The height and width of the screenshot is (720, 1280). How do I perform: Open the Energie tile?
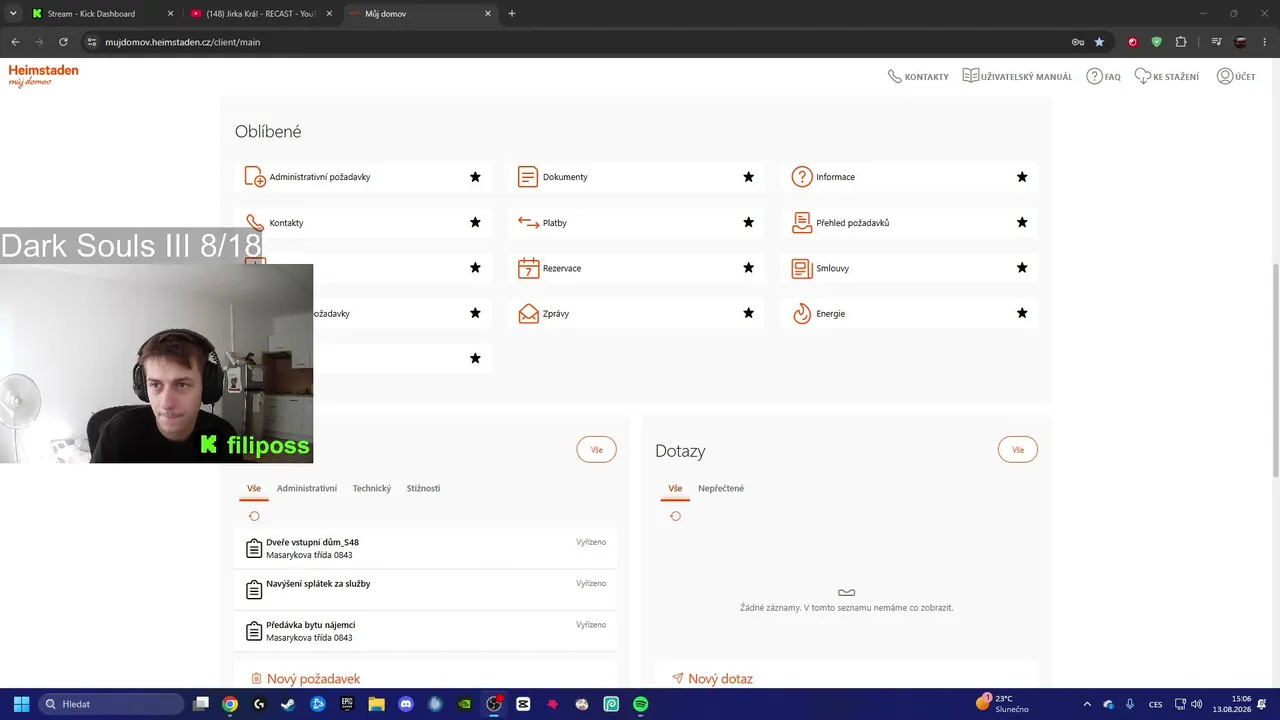910,314
